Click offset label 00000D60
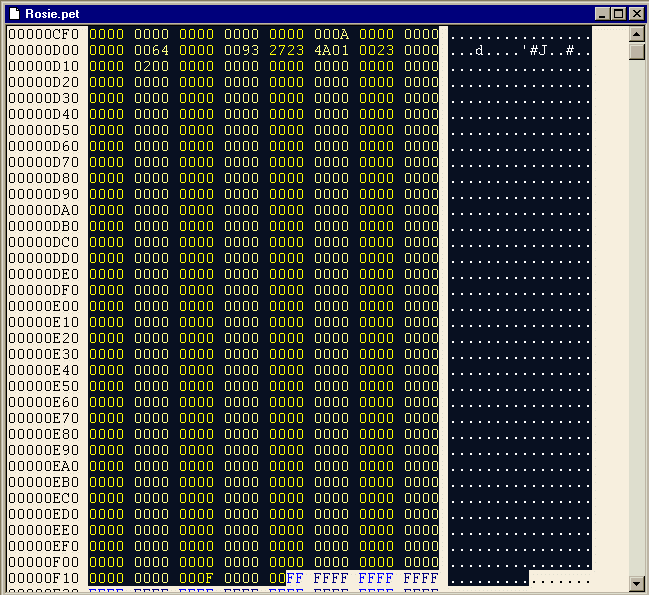649x595 pixels. (x=43, y=146)
